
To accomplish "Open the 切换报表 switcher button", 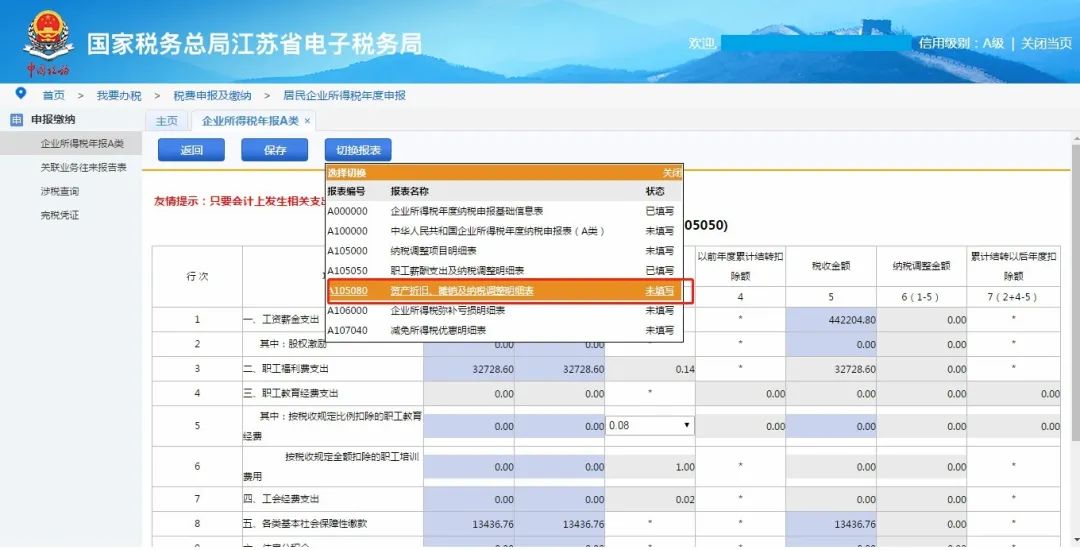I will (x=358, y=150).
